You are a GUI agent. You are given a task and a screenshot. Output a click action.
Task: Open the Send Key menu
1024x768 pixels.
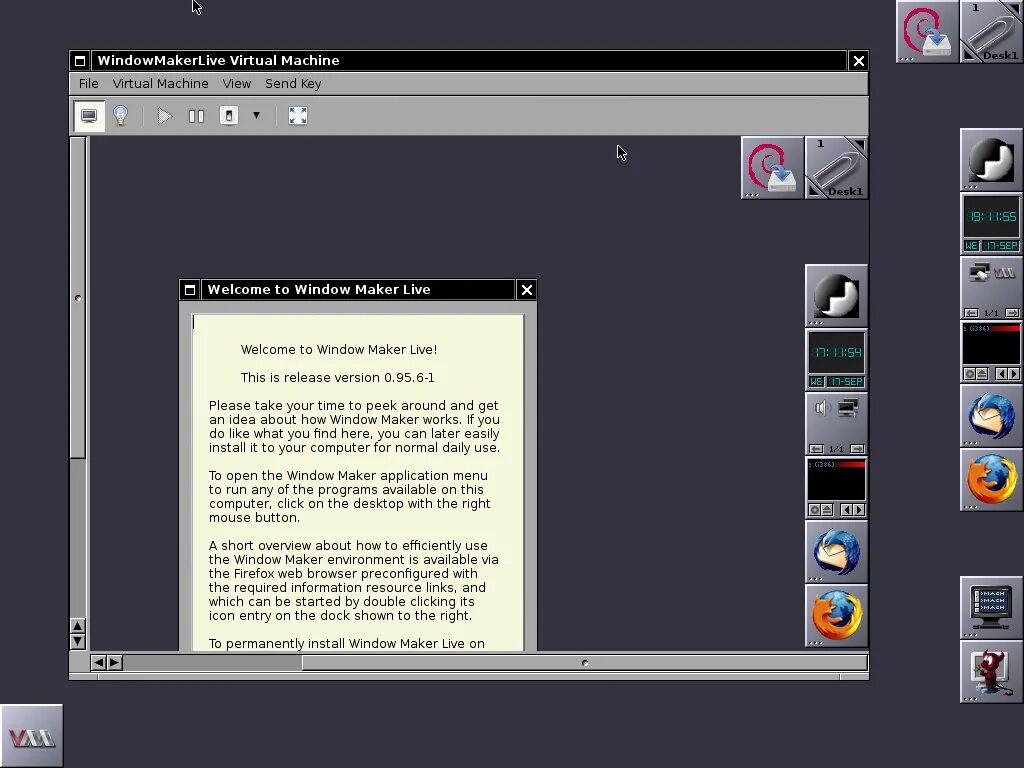coord(293,84)
